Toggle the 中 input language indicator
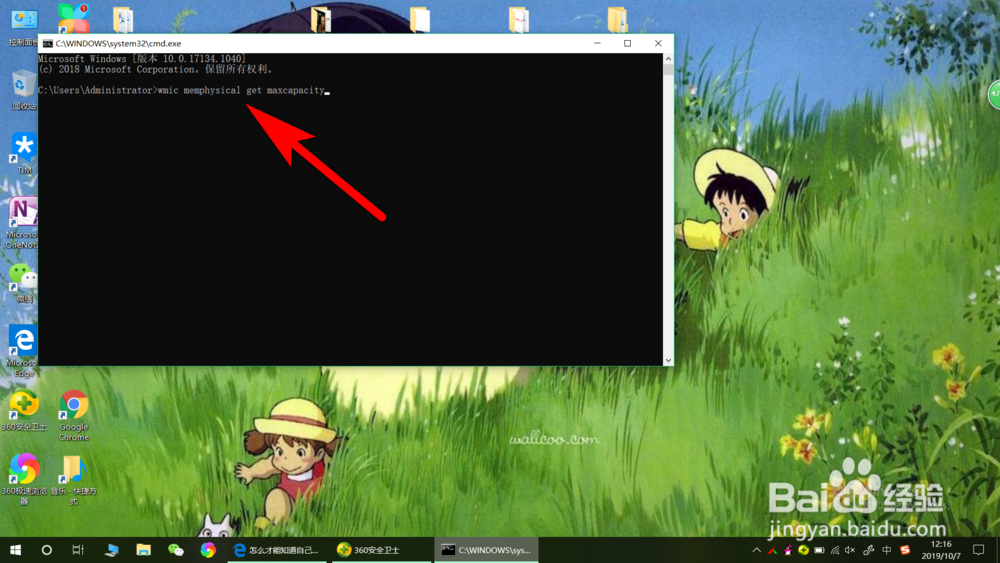 click(886, 550)
